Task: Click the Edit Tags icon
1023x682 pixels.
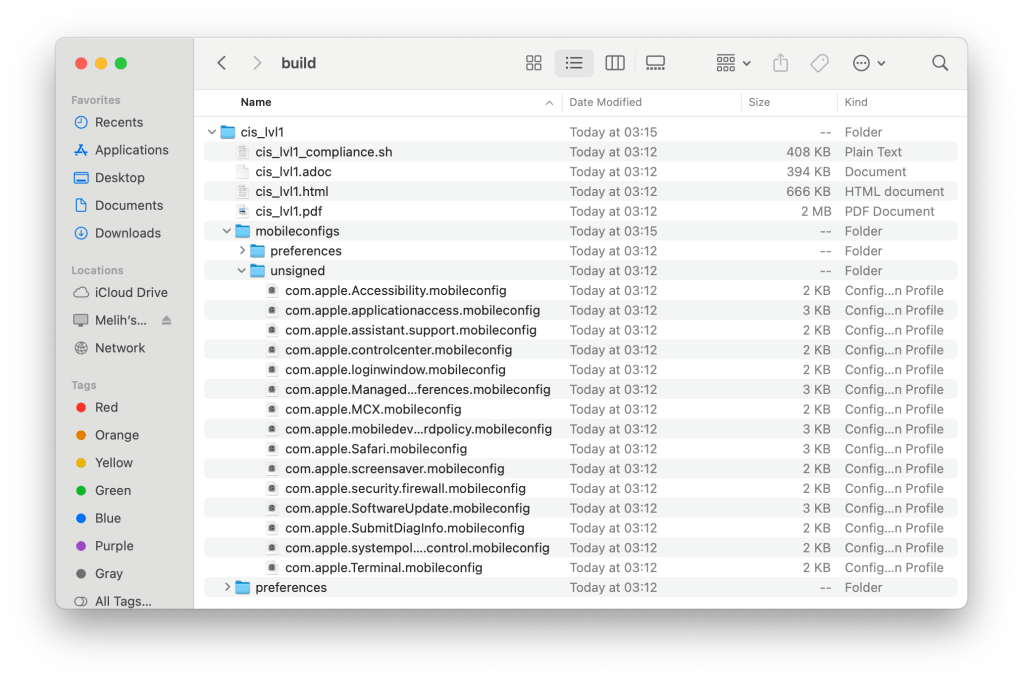Action: (819, 63)
